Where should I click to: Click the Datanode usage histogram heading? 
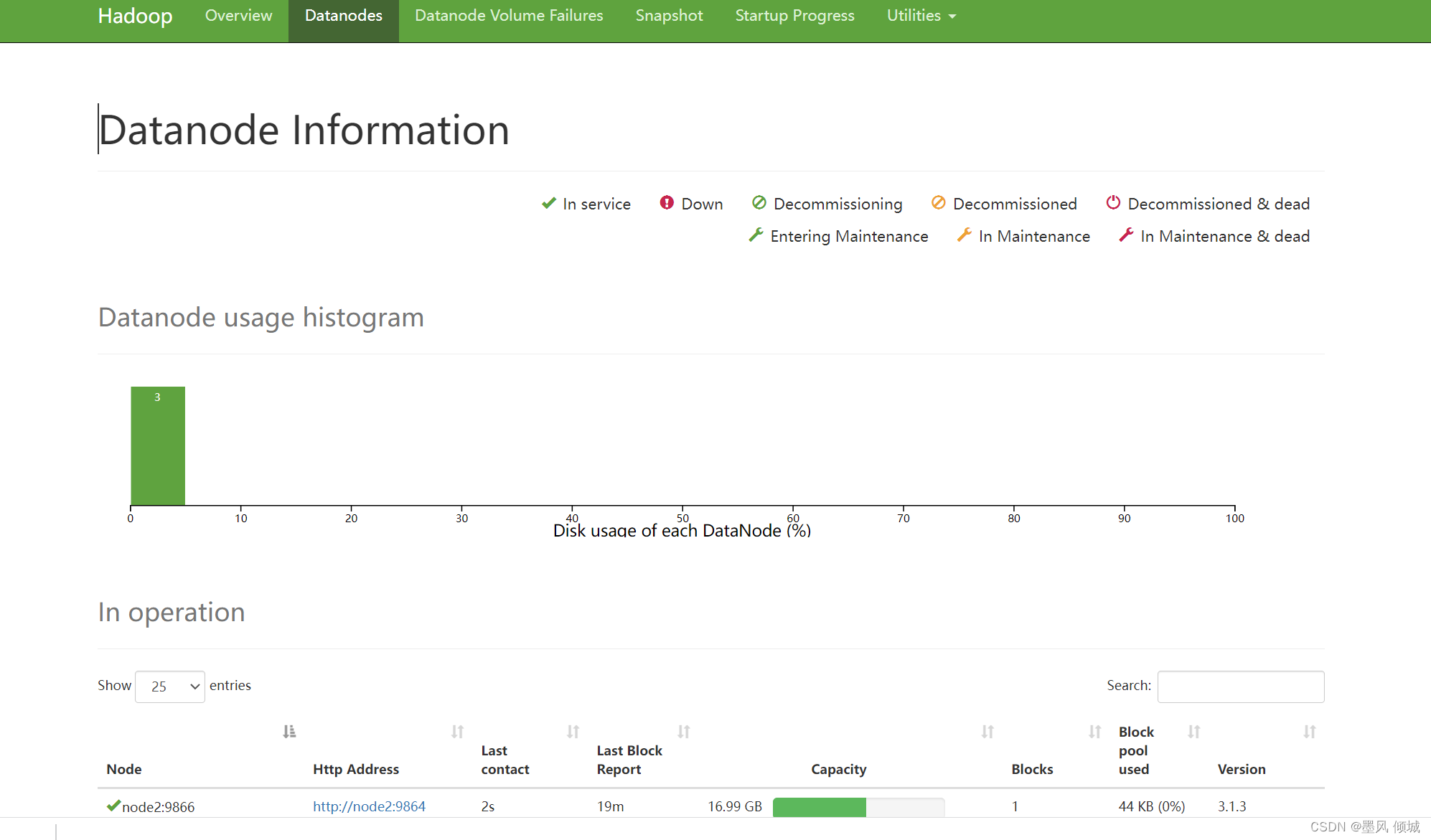click(x=261, y=317)
